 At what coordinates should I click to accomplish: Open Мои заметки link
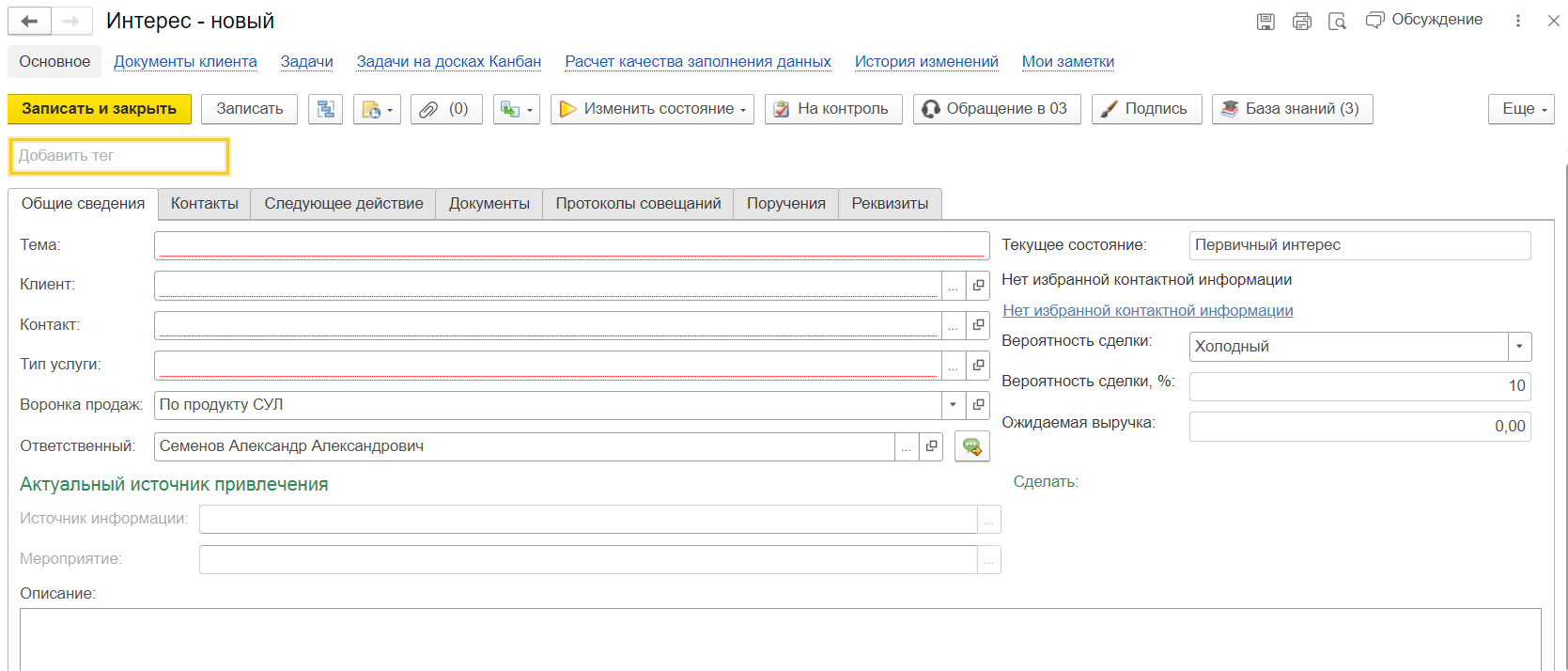(1068, 61)
